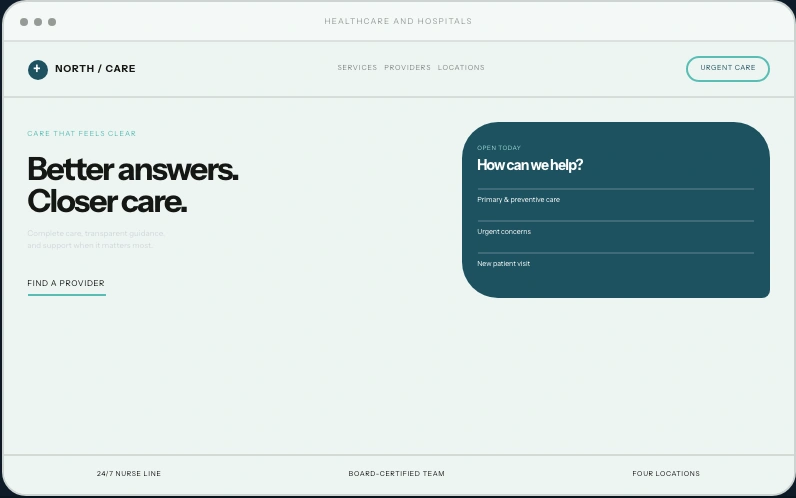Click the 'Board-Certified Team' footer text
This screenshot has width=796, height=498.
click(x=396, y=474)
